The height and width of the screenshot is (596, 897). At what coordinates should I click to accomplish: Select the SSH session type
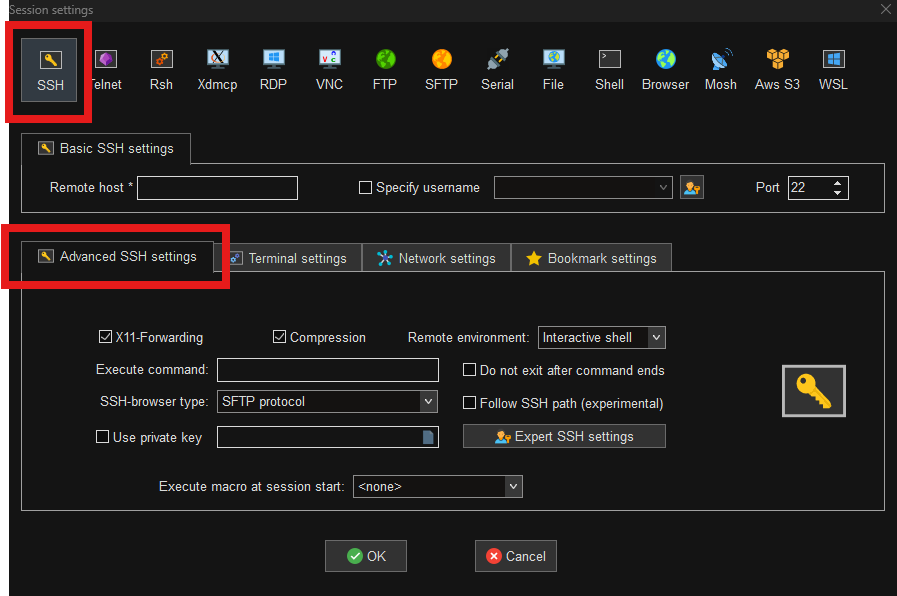point(49,70)
